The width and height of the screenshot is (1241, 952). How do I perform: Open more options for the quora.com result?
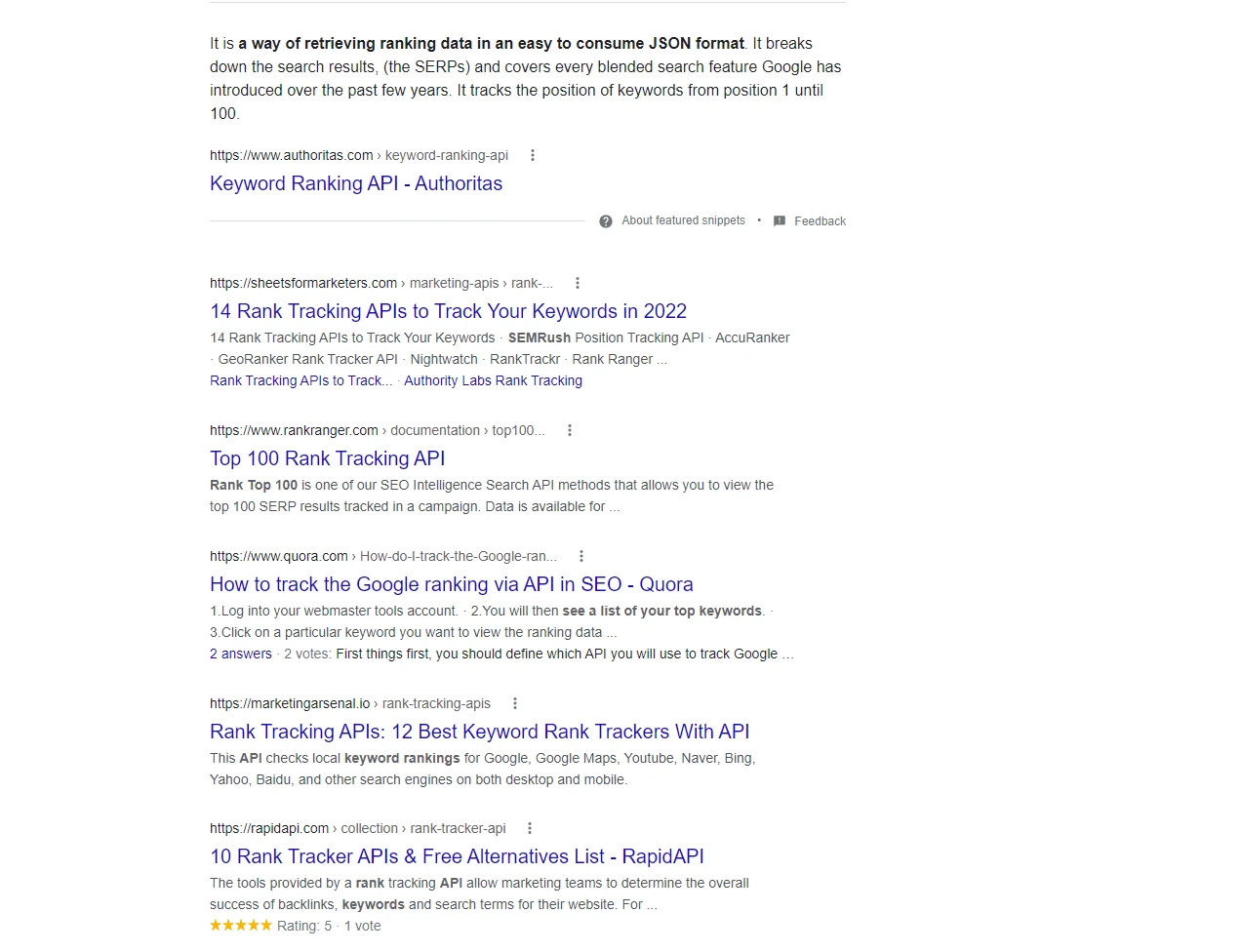pos(581,556)
